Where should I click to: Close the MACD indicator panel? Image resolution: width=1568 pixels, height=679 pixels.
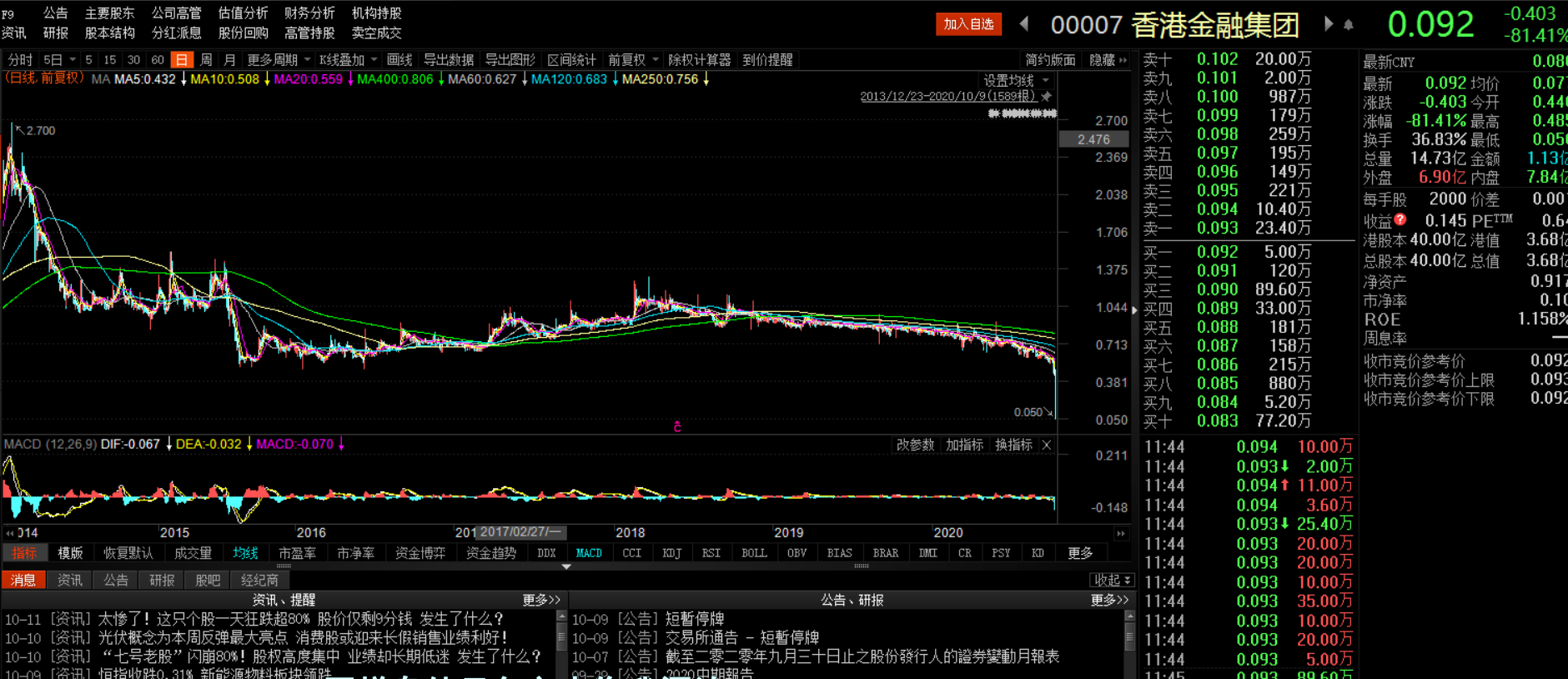[x=1047, y=445]
